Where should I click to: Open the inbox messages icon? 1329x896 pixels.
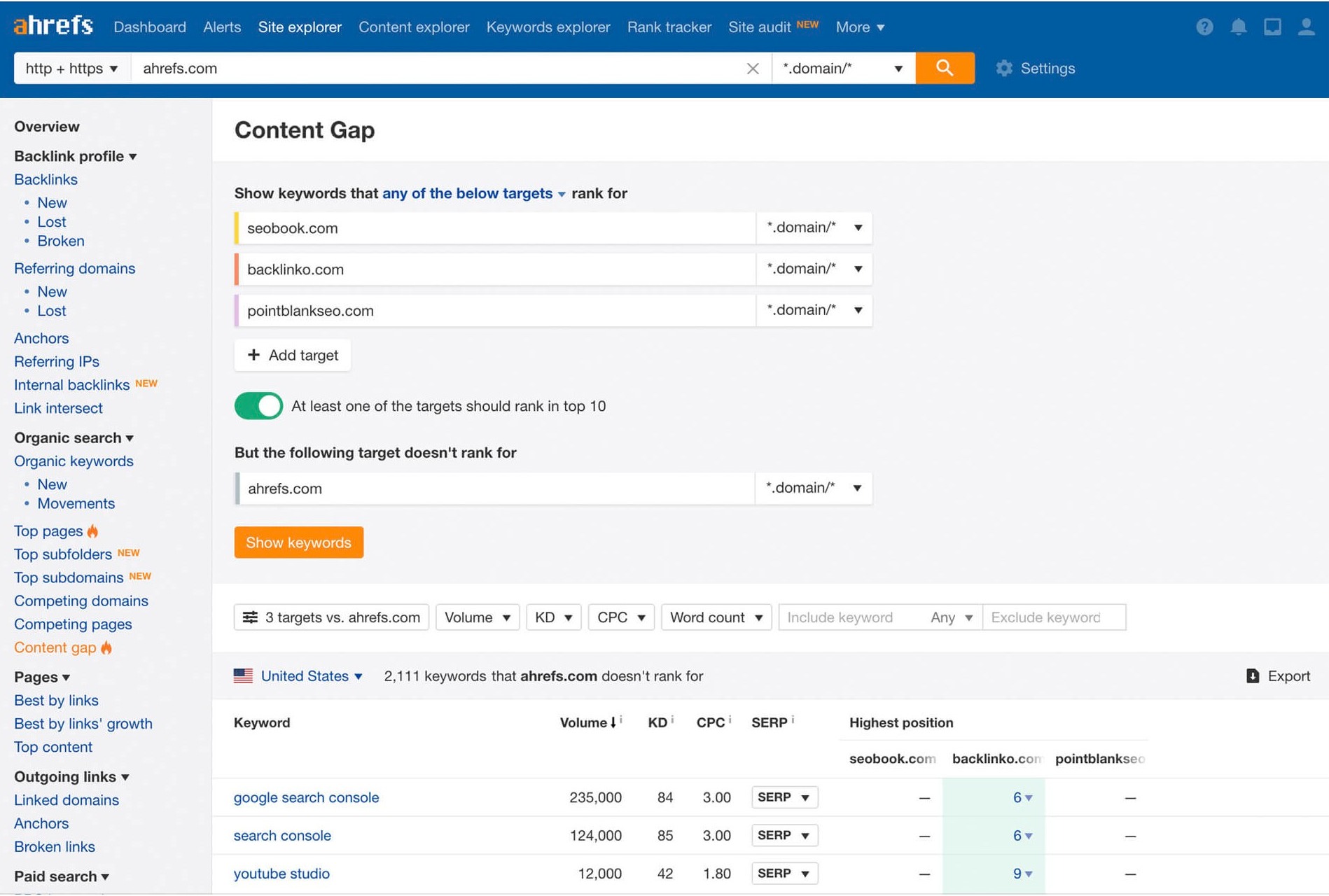(1272, 27)
